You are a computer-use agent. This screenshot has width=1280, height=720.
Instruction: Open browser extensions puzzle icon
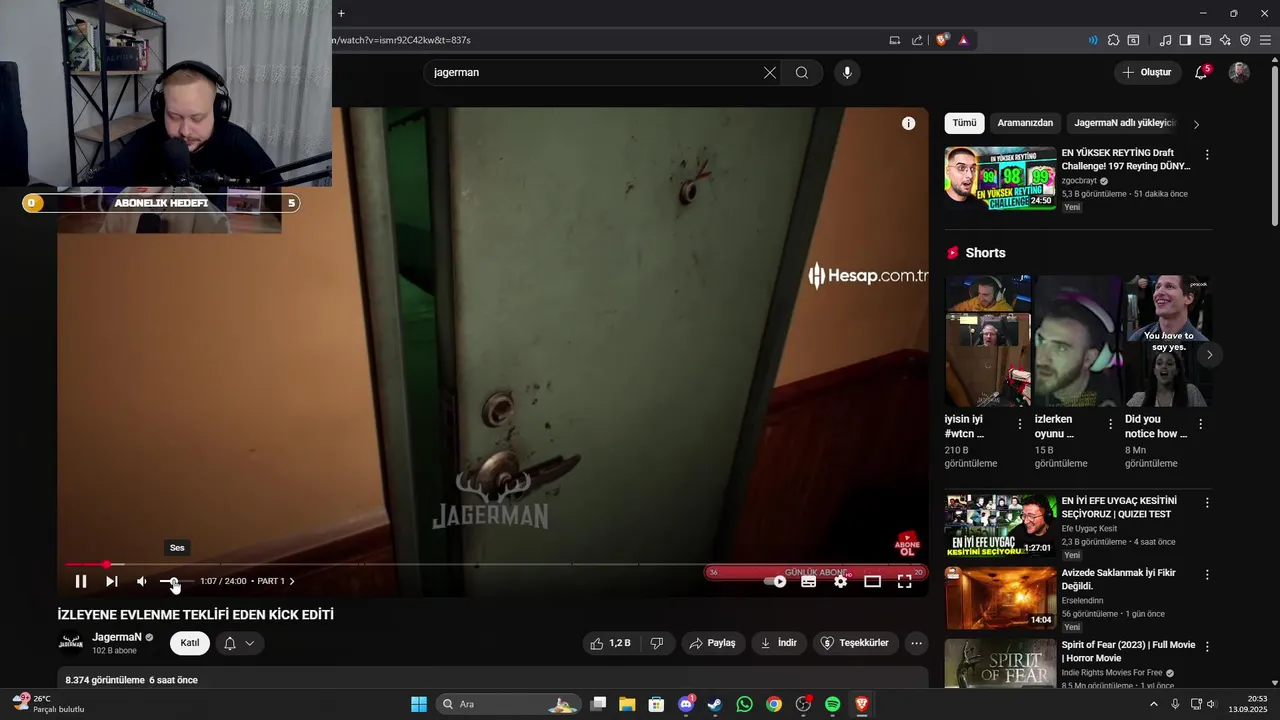[x=1113, y=40]
